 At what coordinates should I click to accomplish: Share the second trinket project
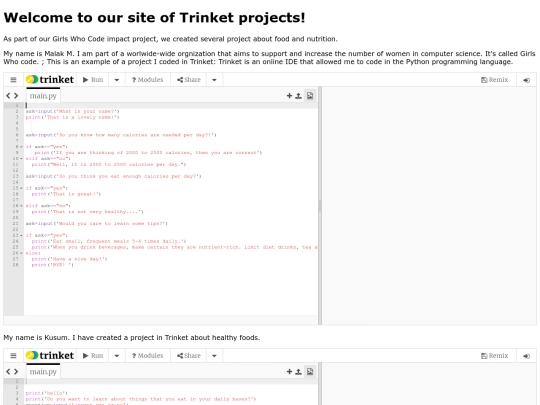click(x=189, y=355)
